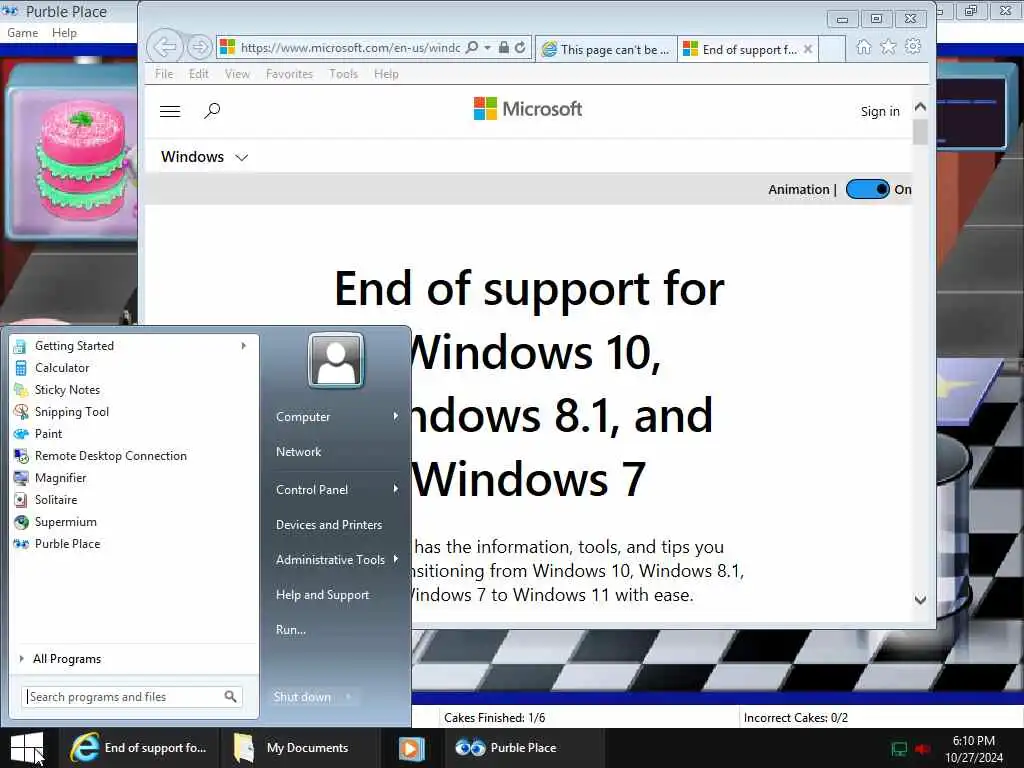Click page scrollbar up arrow
This screenshot has width=1024, height=768.
[x=920, y=106]
